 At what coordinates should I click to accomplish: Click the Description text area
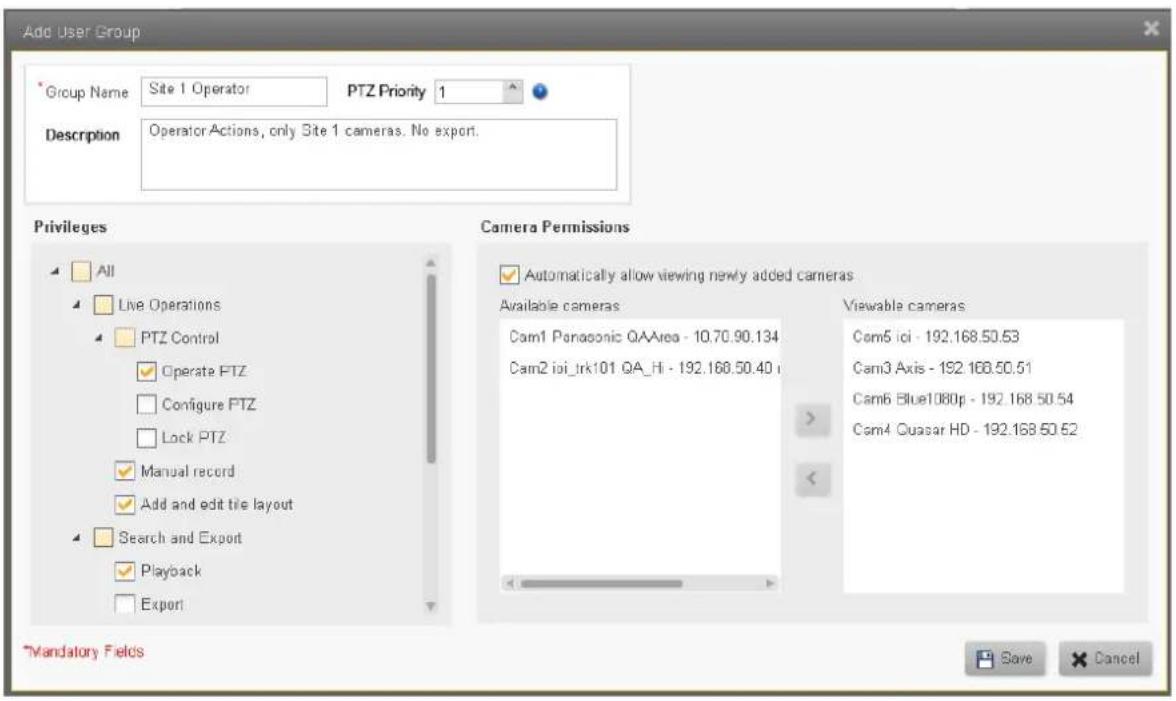click(x=379, y=154)
